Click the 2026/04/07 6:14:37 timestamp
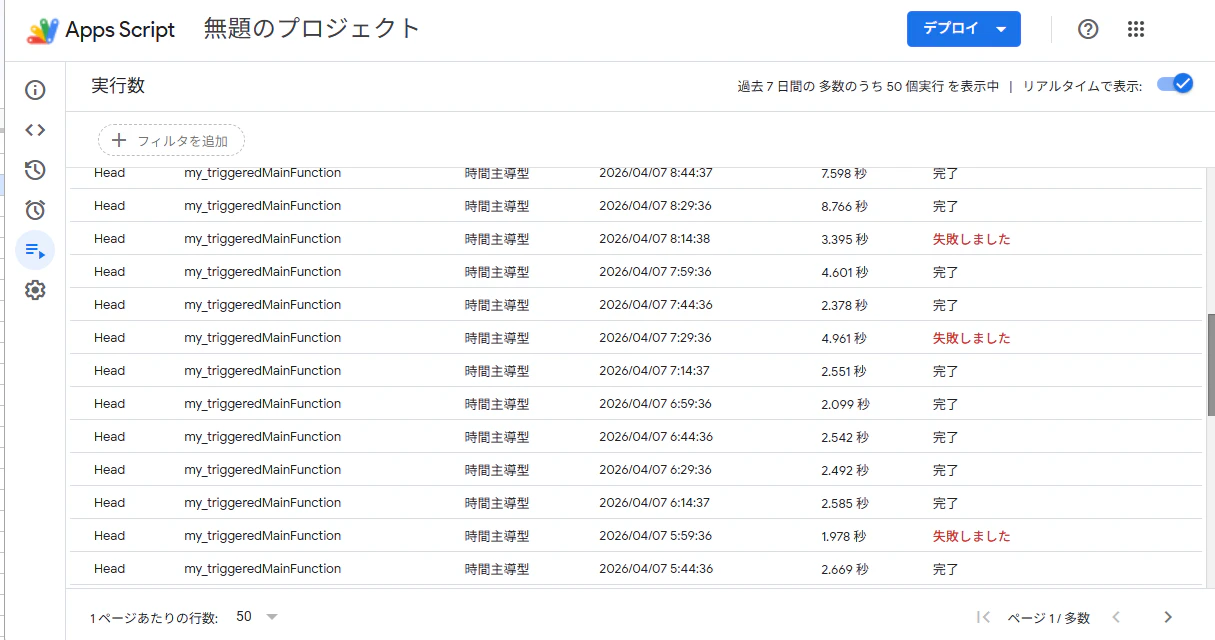The image size is (1215, 640). tap(655, 503)
